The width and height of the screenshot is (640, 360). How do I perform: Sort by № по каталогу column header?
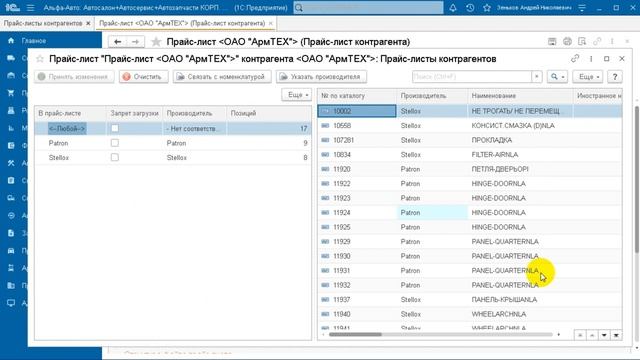[357, 96]
